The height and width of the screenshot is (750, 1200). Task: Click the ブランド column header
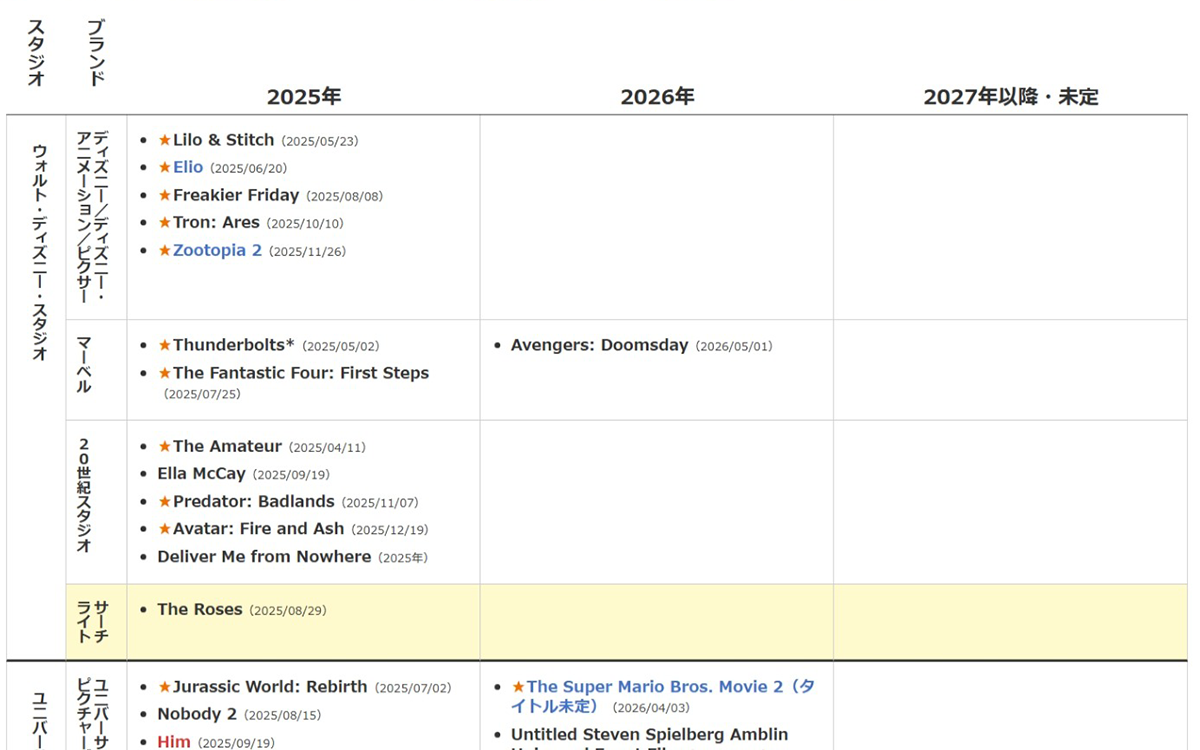[96, 52]
